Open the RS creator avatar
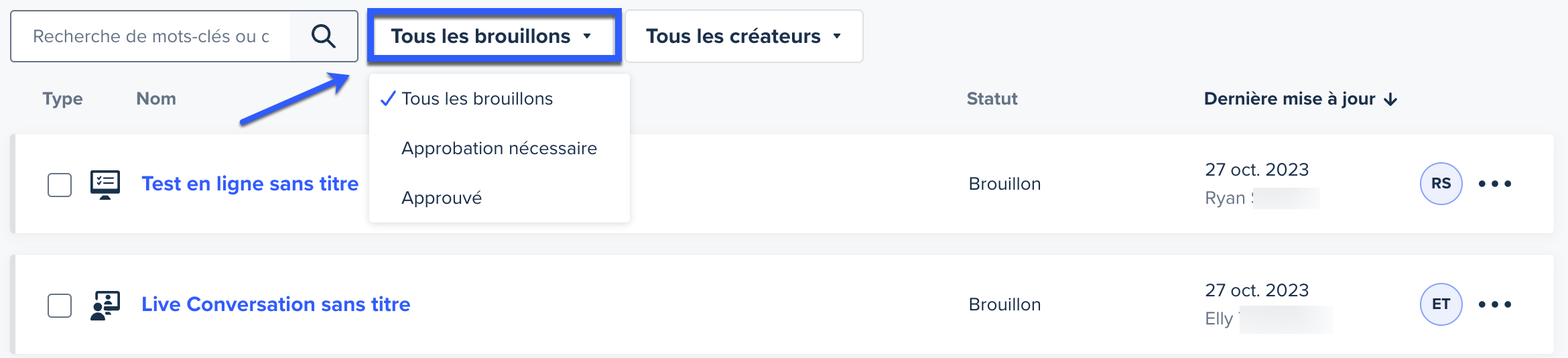The height and width of the screenshot is (358, 1568). pyautogui.click(x=1441, y=184)
